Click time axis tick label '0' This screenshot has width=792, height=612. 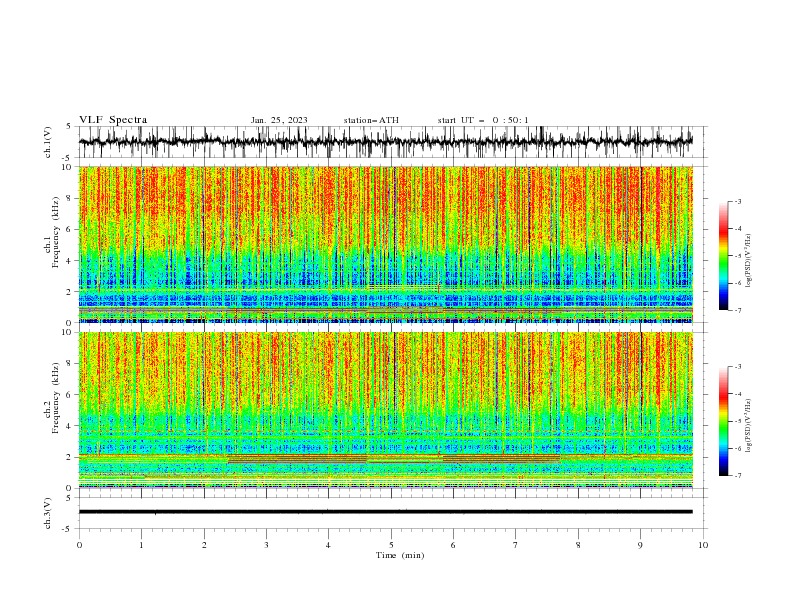(79, 545)
